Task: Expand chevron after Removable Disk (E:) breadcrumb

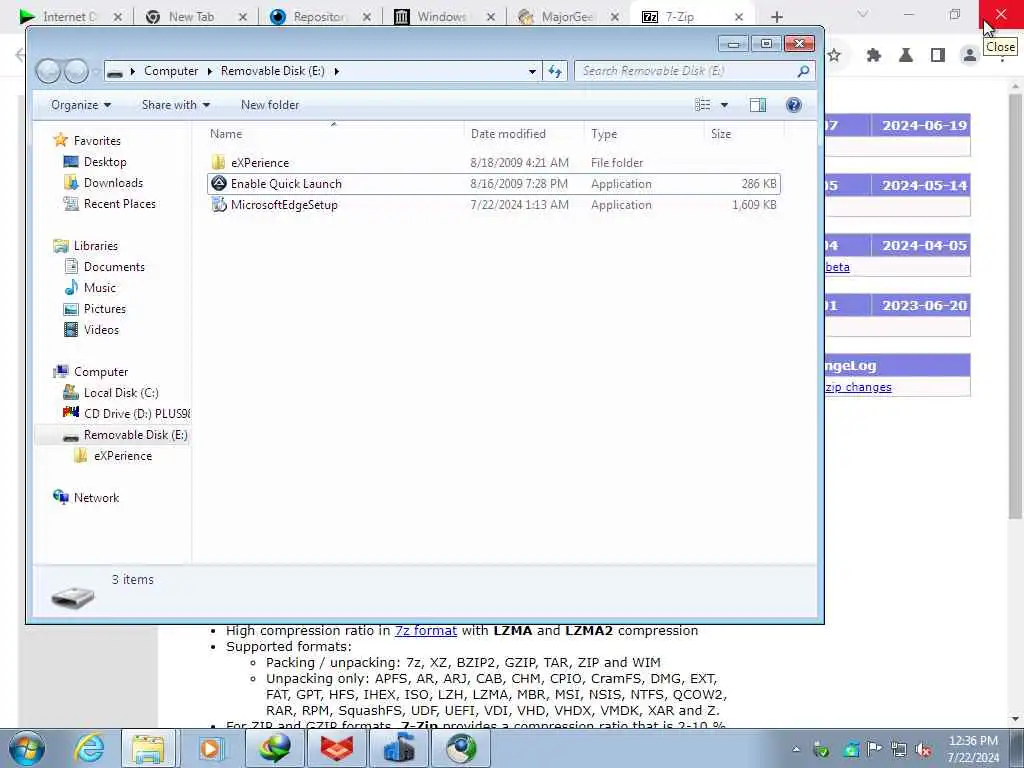Action: pyautogui.click(x=336, y=71)
